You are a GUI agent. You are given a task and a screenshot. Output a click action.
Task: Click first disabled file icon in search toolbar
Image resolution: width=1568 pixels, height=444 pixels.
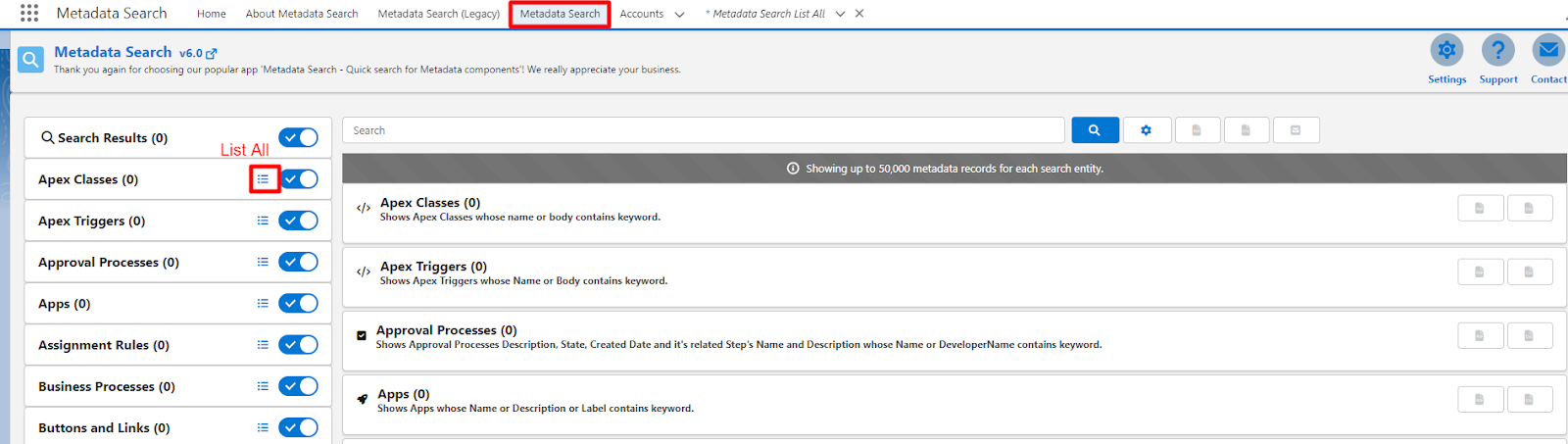[1197, 130]
